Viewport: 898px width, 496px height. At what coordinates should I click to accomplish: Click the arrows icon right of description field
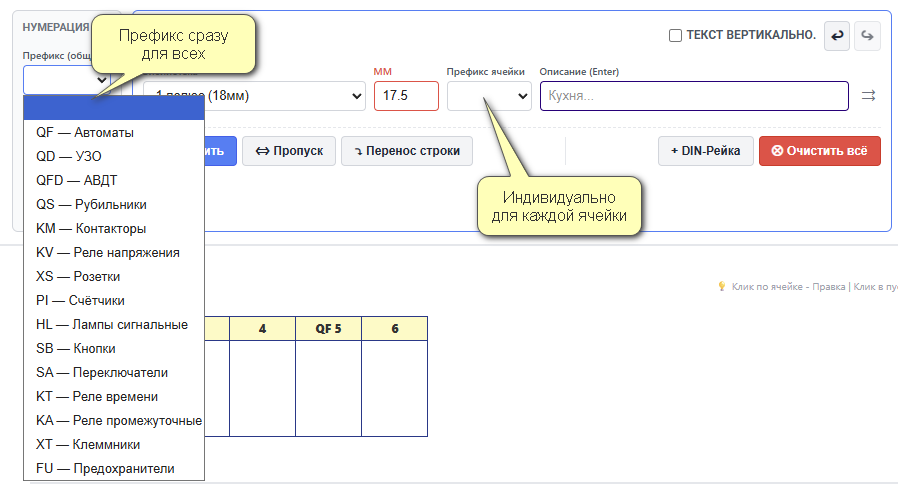click(868, 96)
